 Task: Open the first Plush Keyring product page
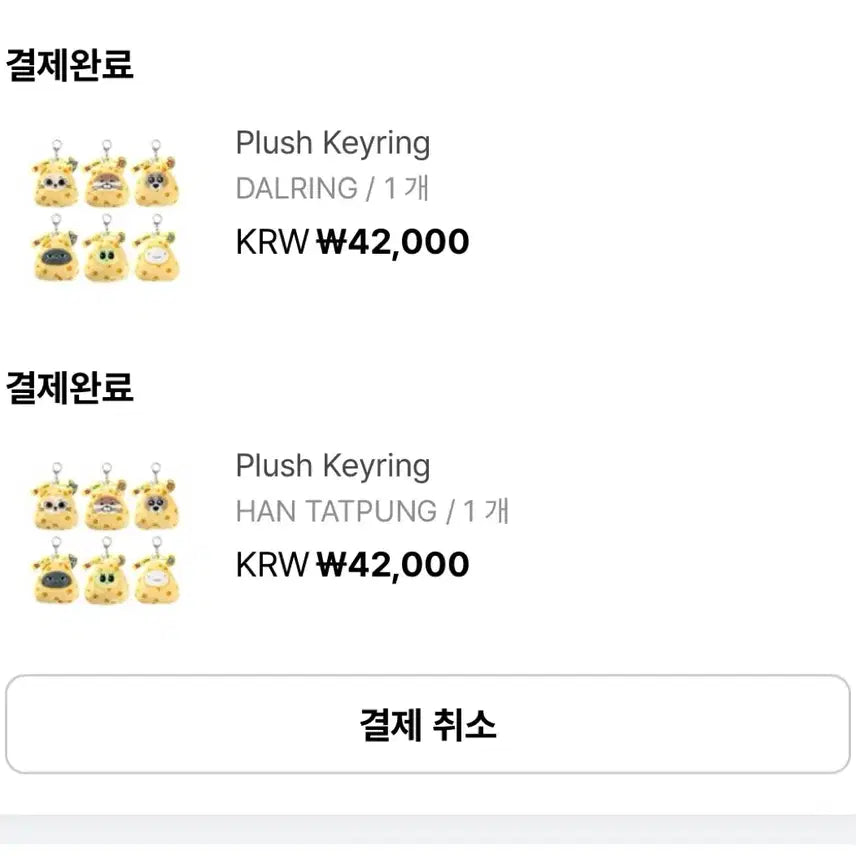pyautogui.click(x=332, y=143)
